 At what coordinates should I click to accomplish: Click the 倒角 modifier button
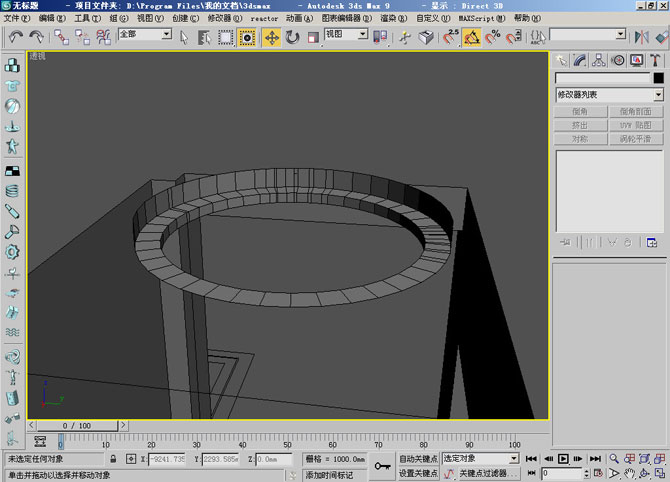coord(580,112)
